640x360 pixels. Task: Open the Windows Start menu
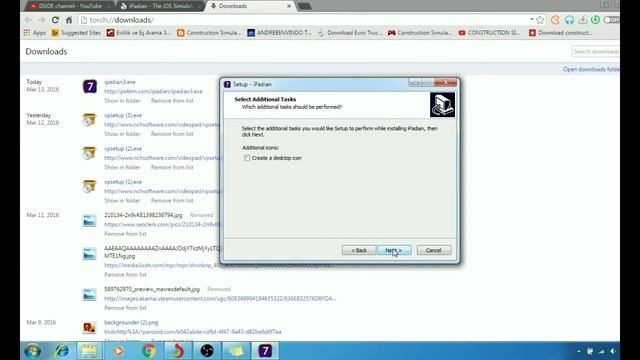pos(33,351)
